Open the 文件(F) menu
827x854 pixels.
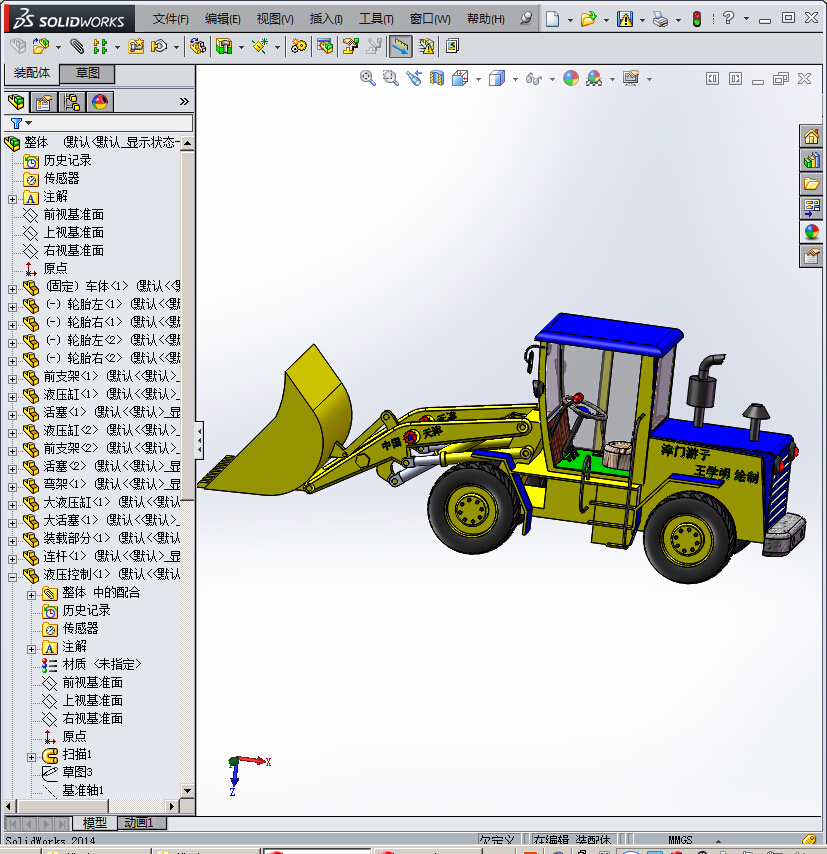(171, 19)
